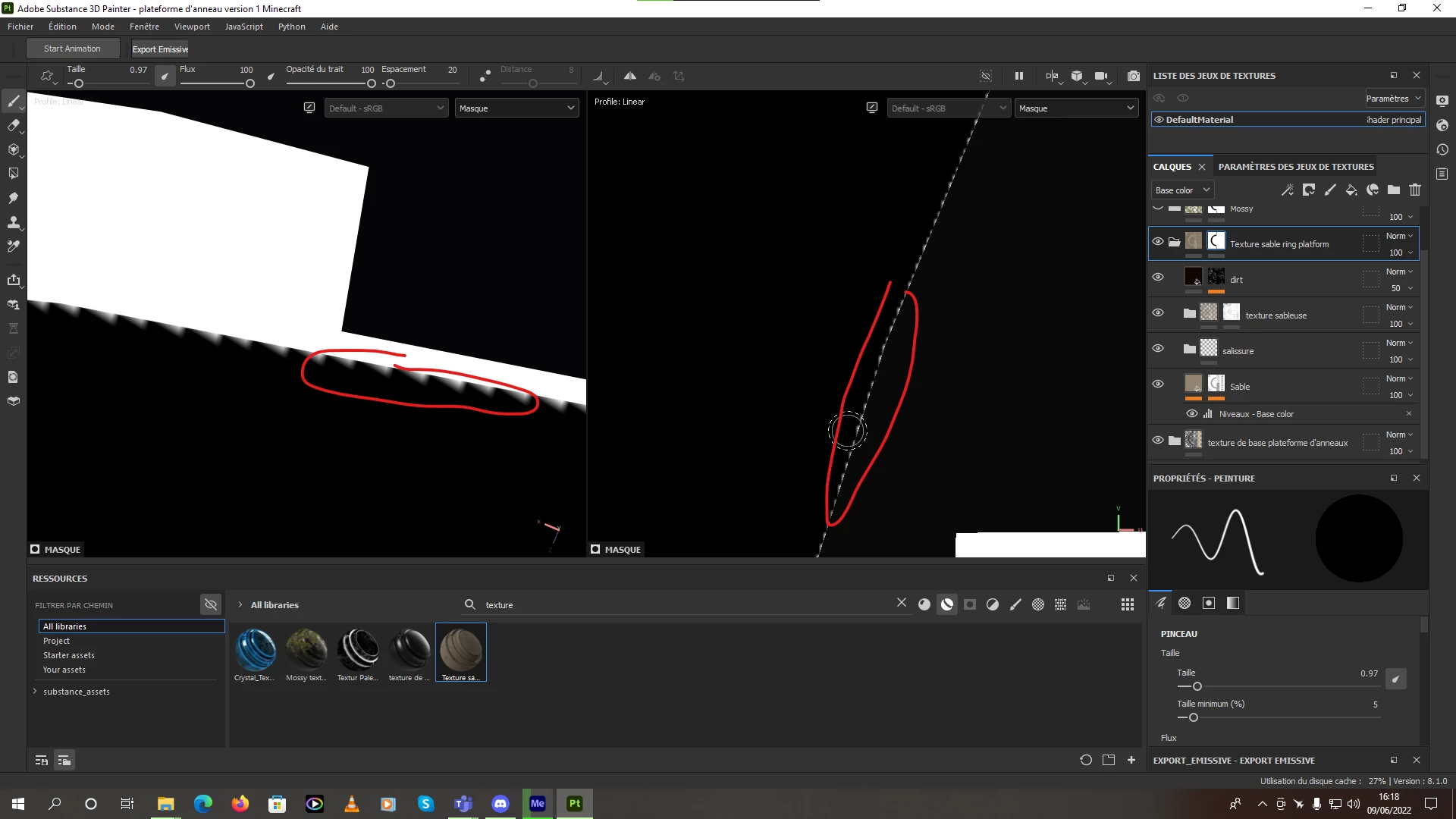This screenshot has width=1456, height=819.
Task: Expand the substance_assets tree item
Action: [35, 692]
